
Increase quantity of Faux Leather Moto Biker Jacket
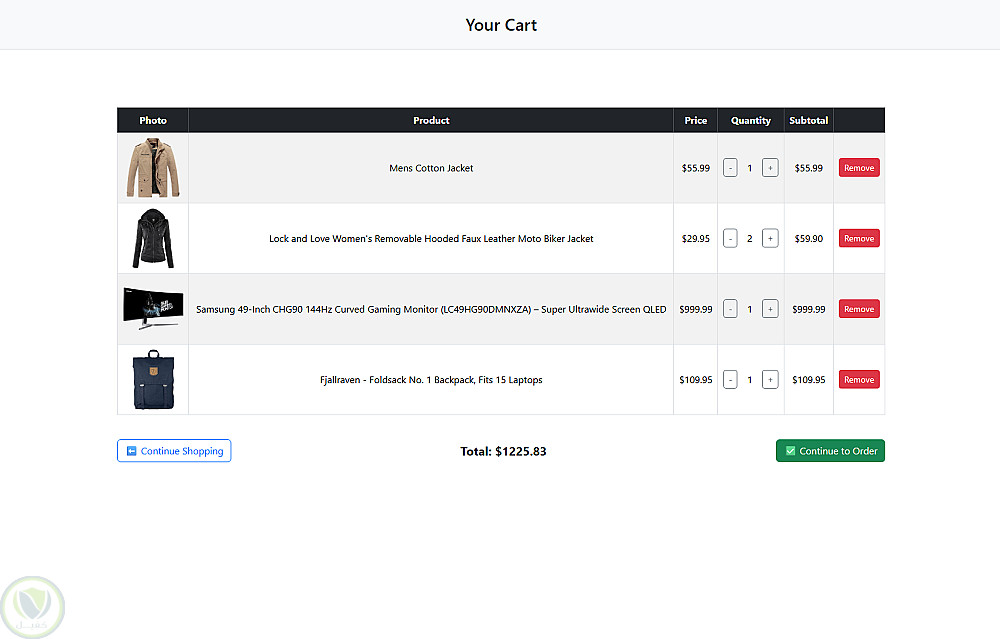pos(770,238)
